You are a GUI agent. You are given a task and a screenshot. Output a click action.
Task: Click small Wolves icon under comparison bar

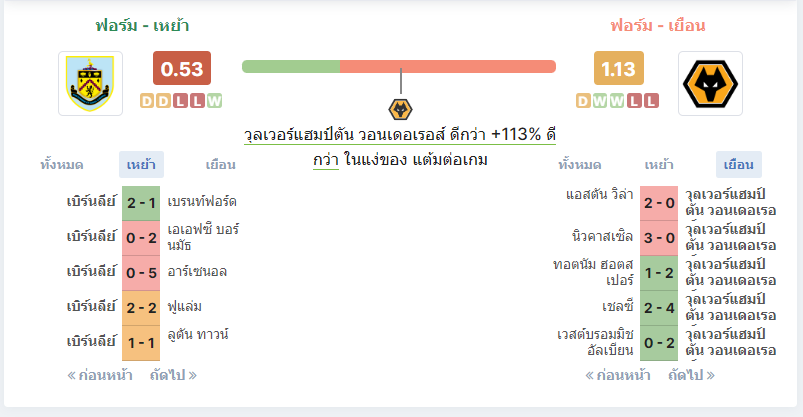[400, 110]
